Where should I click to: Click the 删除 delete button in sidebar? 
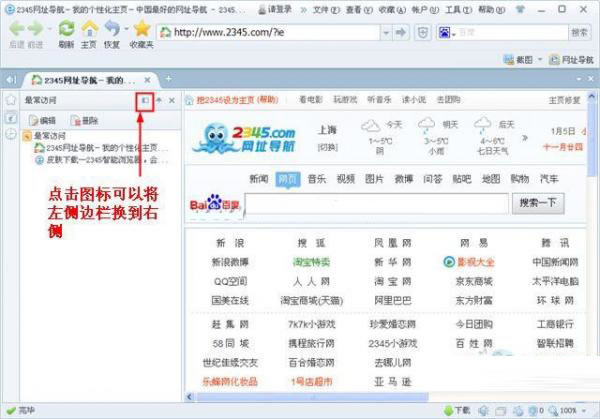pos(85,121)
